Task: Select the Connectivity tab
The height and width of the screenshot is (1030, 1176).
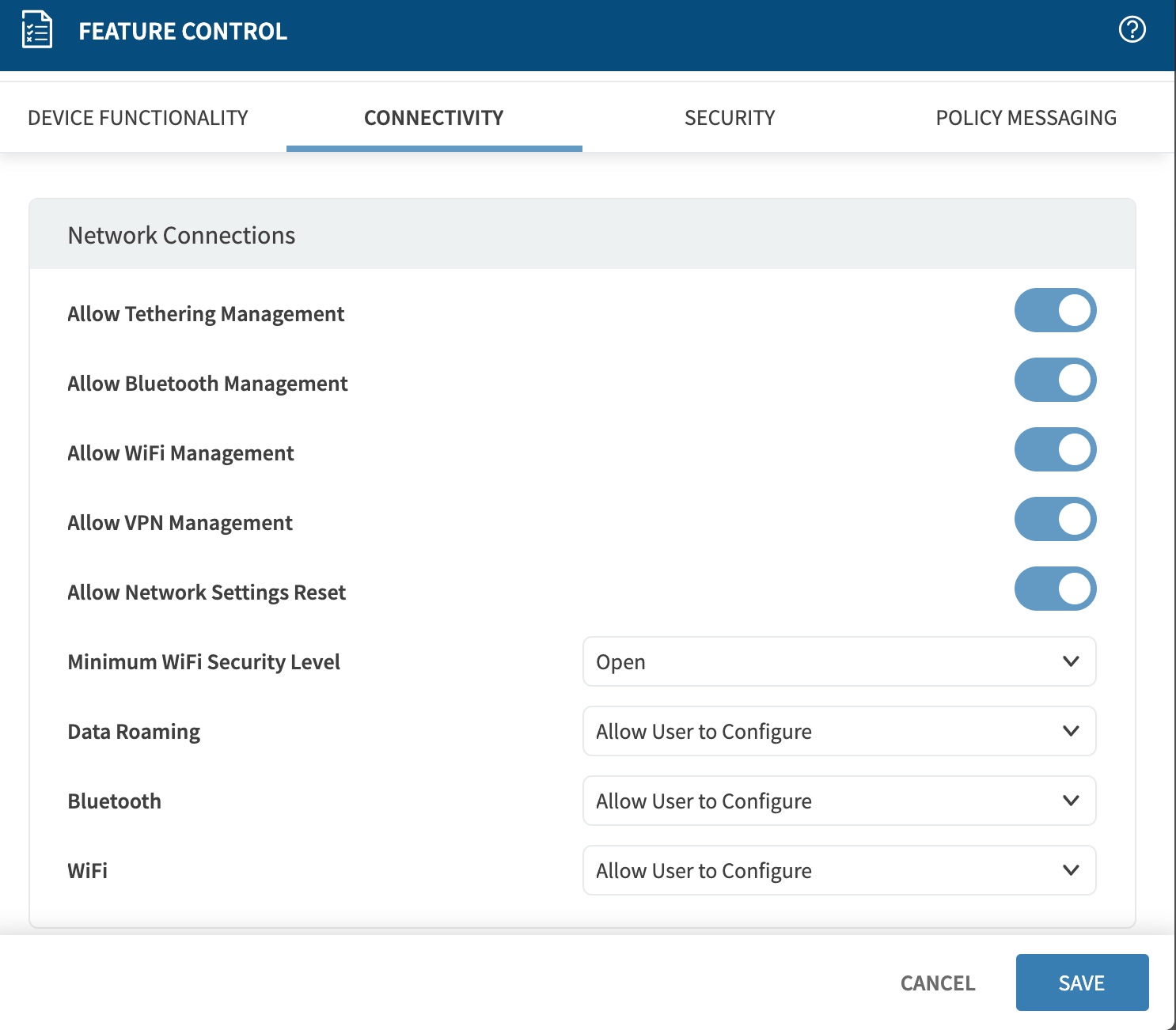Action: pos(434,118)
